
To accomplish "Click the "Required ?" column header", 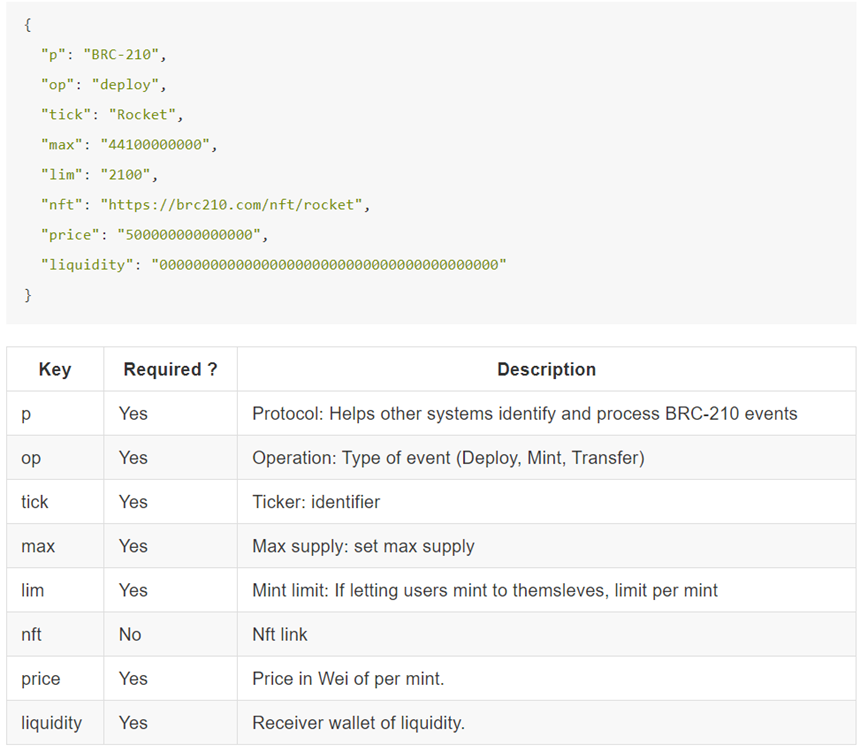I will point(170,370).
